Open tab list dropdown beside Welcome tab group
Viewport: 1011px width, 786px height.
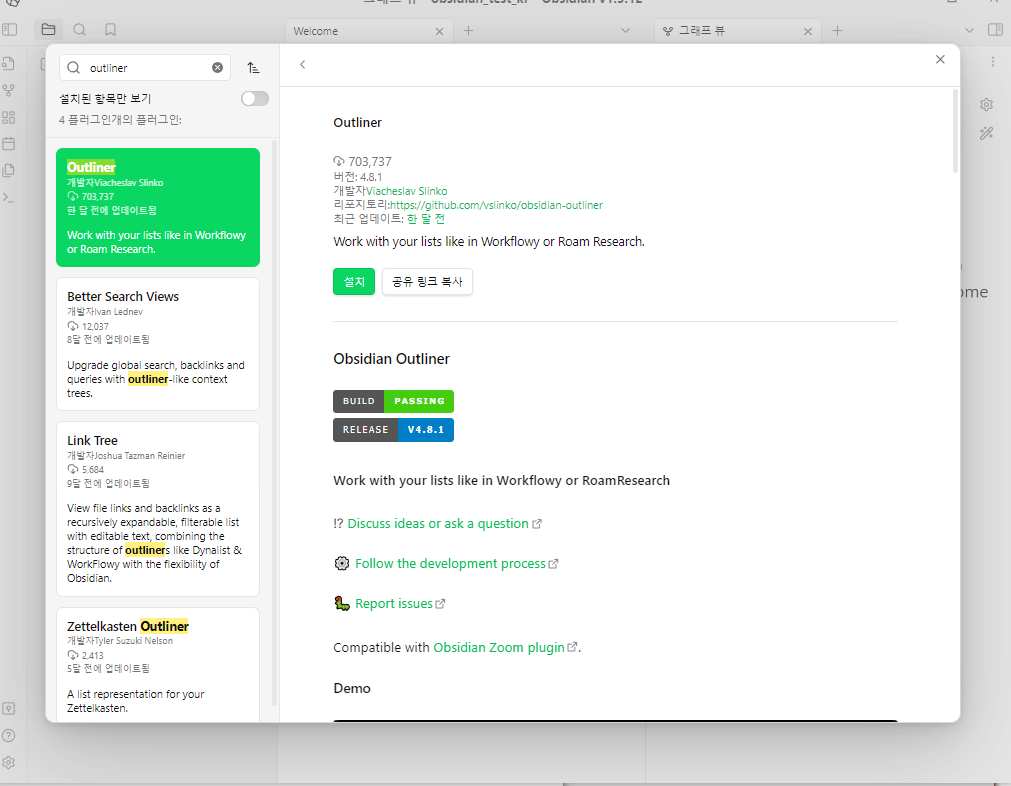(625, 30)
